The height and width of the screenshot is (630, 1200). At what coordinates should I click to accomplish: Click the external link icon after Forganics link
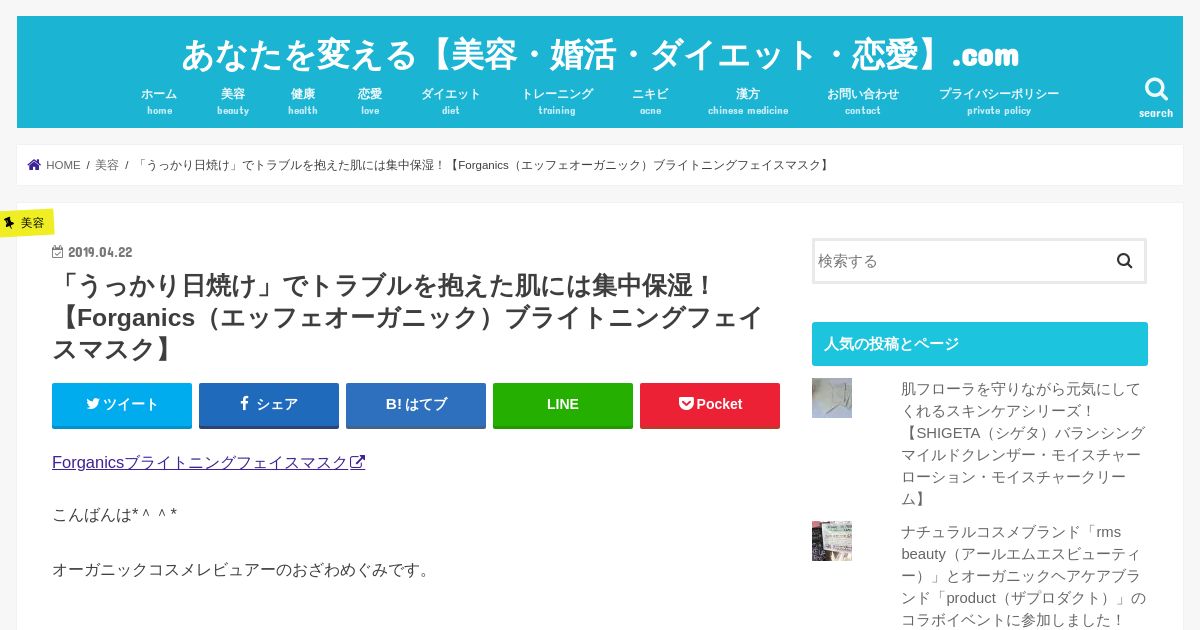coord(358,462)
